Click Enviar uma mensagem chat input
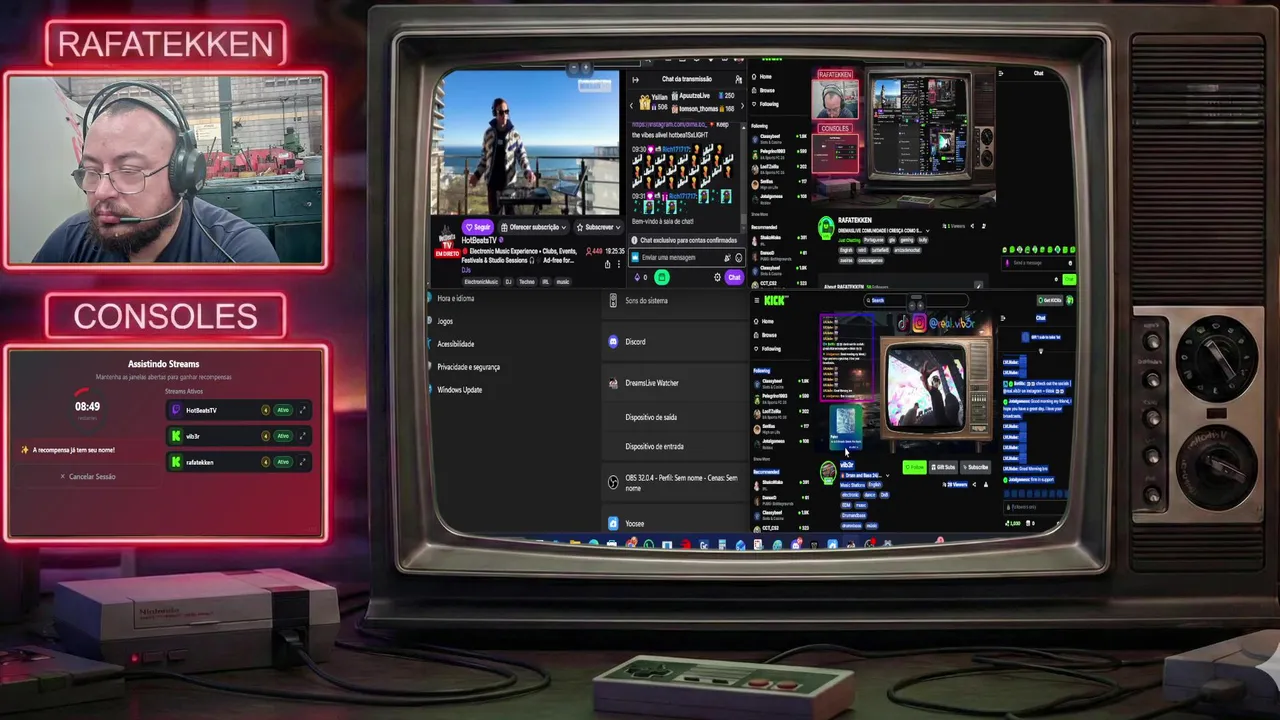1280x720 pixels. pos(687,257)
